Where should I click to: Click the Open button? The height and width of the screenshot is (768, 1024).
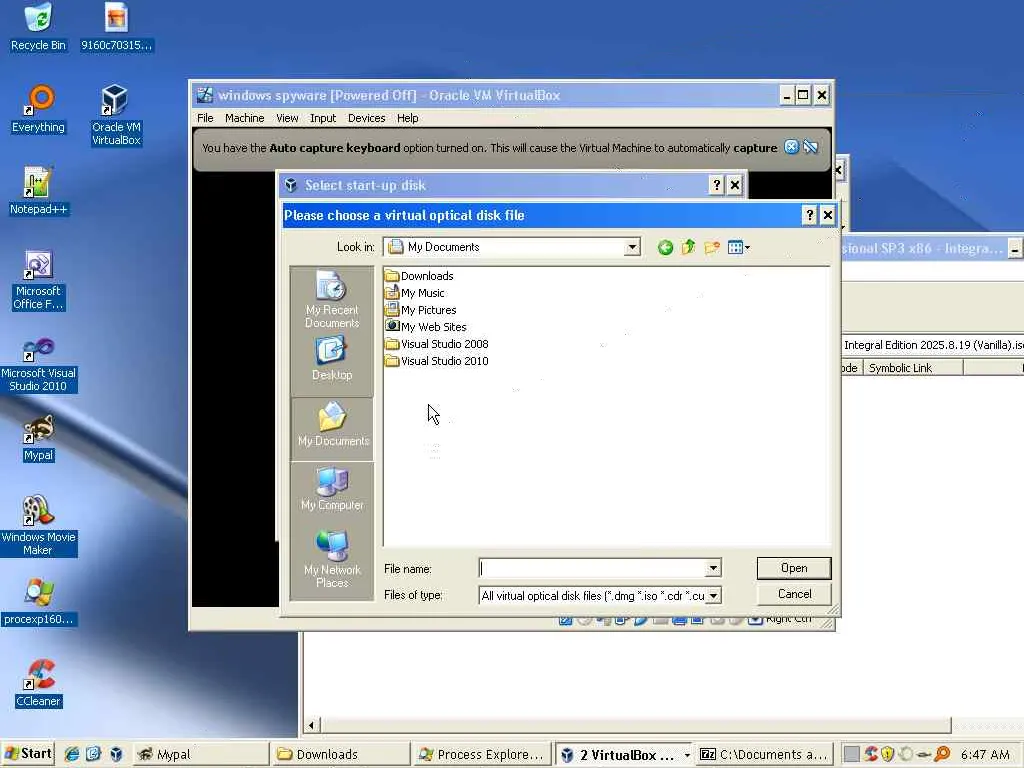794,568
